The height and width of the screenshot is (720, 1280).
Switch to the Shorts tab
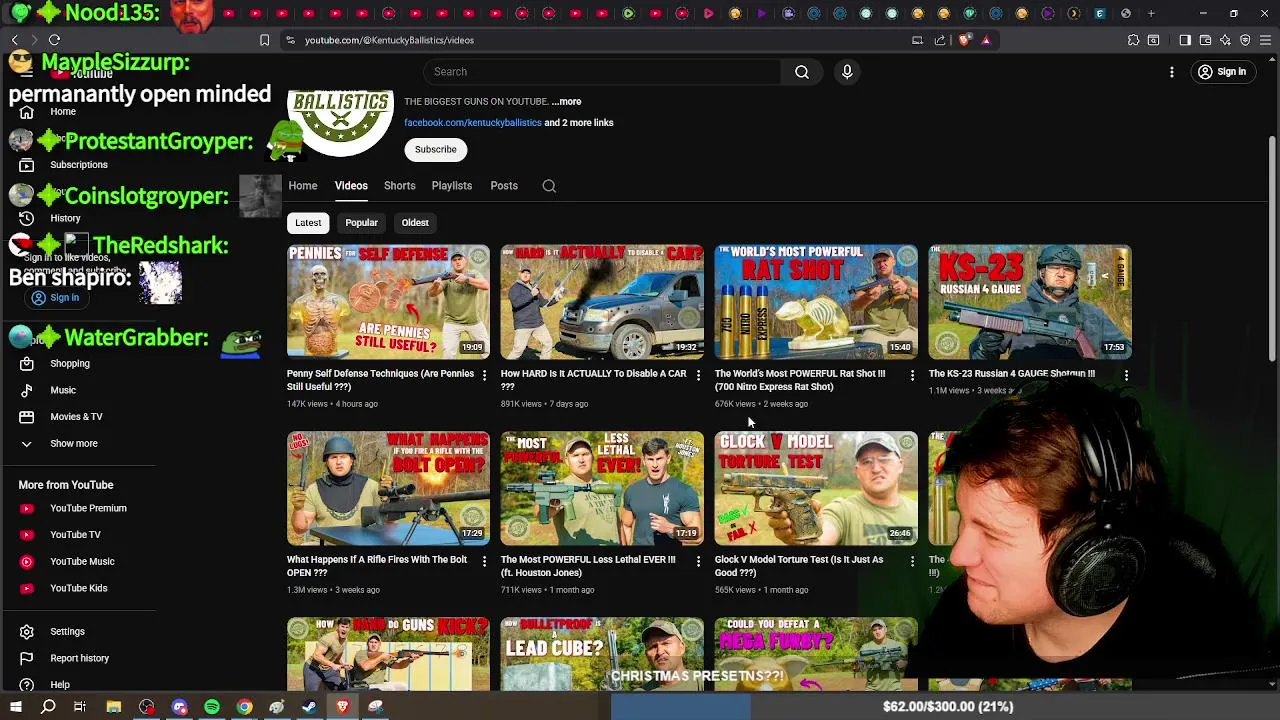coord(400,186)
